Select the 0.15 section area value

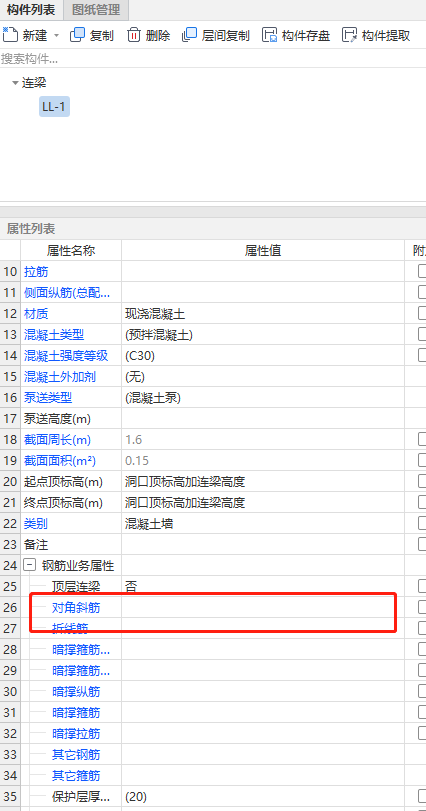point(137,460)
